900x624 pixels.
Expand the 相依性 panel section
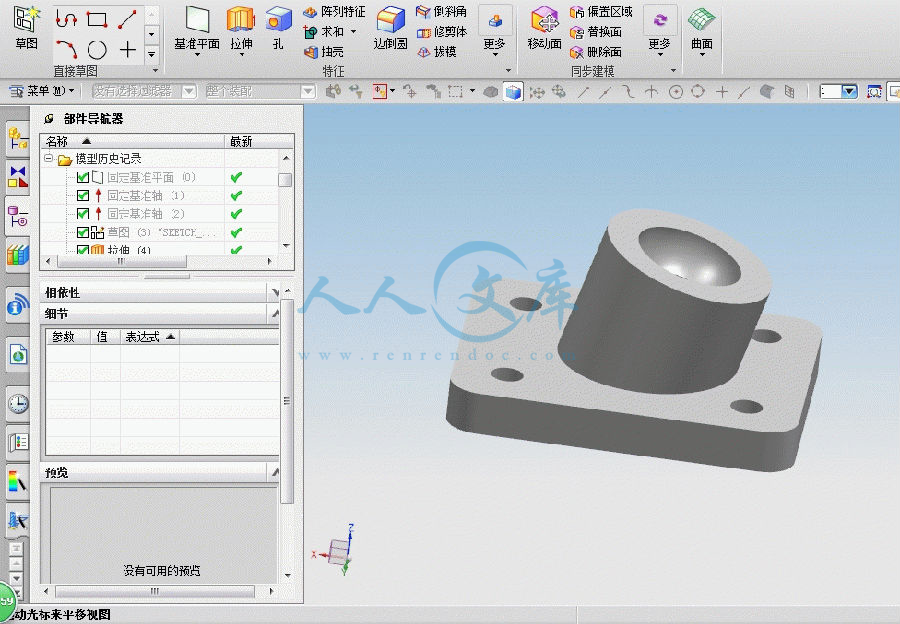pyautogui.click(x=275, y=293)
